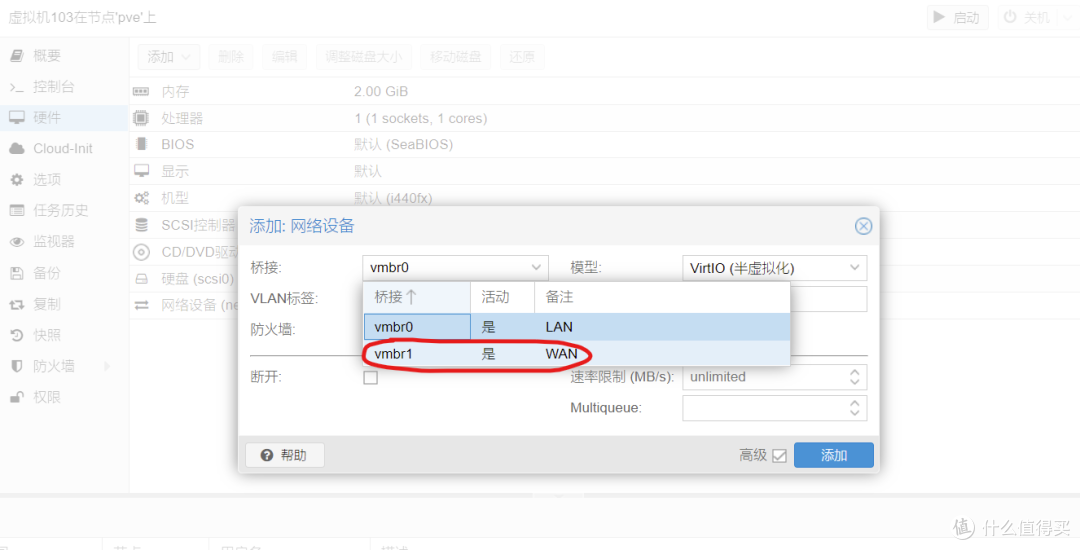Viewport: 1080px width, 550px height.
Task: Click the 控制台 terminal prompt icon
Action: [x=17, y=87]
